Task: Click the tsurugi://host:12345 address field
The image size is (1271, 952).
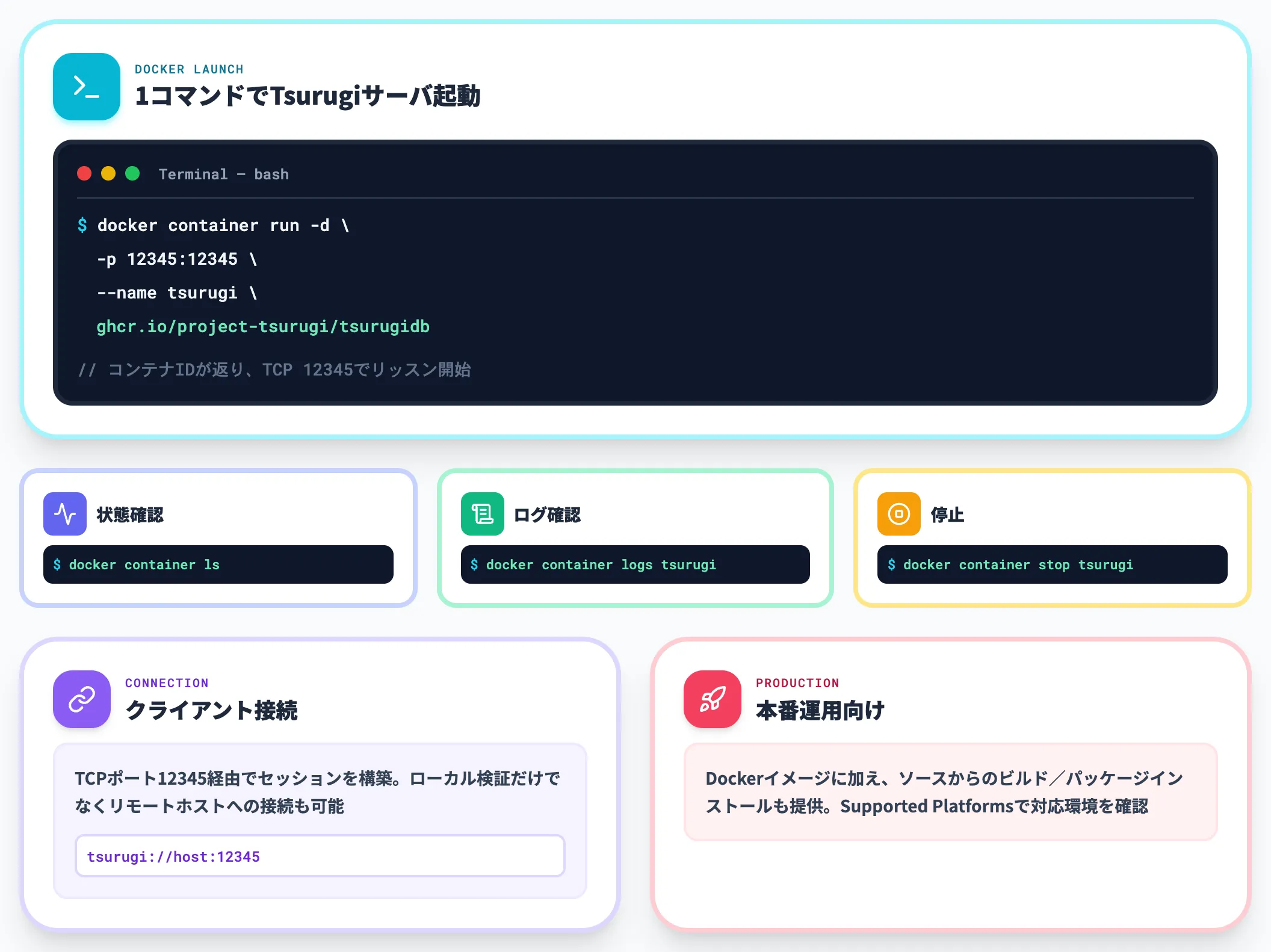Action: [x=320, y=856]
